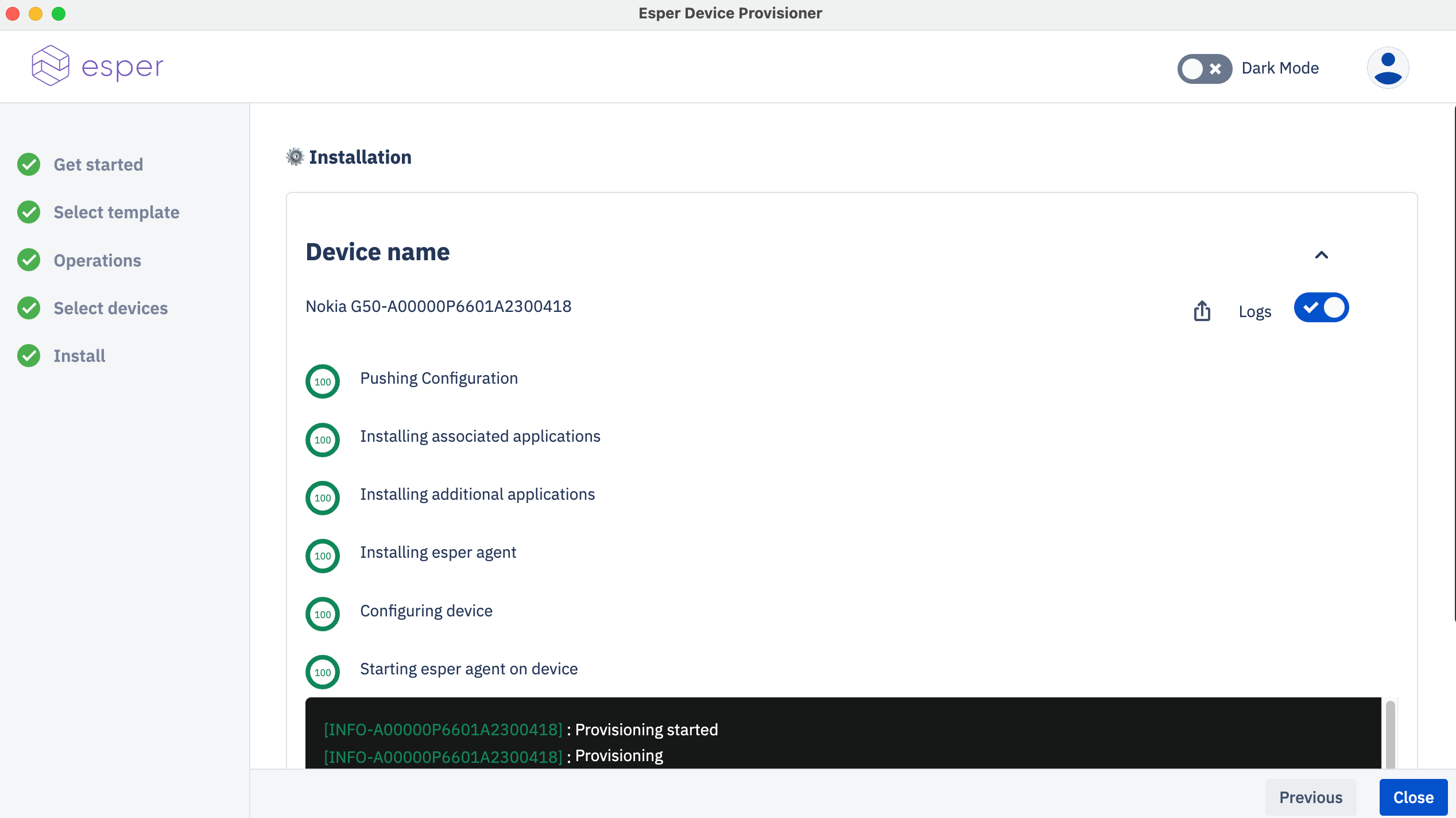1456x818 pixels.
Task: Click the Esper logo icon
Action: pos(51,66)
